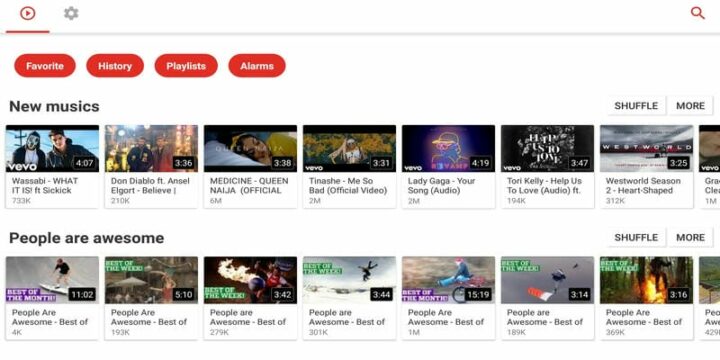The image size is (720, 360).
Task: Select the title "Tinashe - Me So Bad (Official Video)"
Action: (348, 186)
